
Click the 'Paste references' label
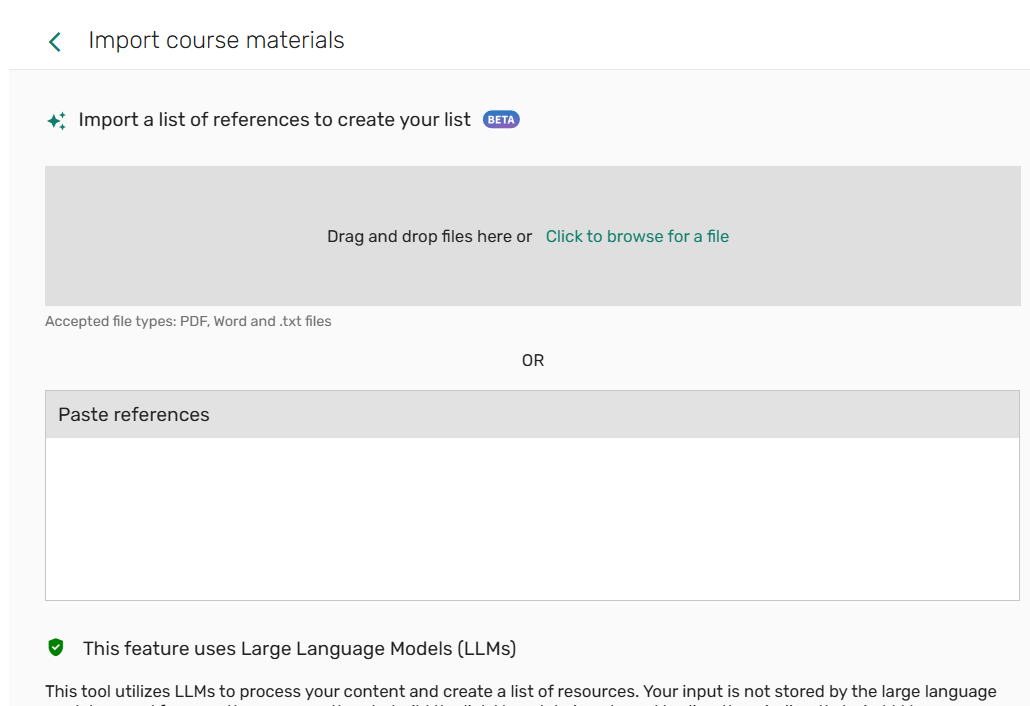point(134,414)
